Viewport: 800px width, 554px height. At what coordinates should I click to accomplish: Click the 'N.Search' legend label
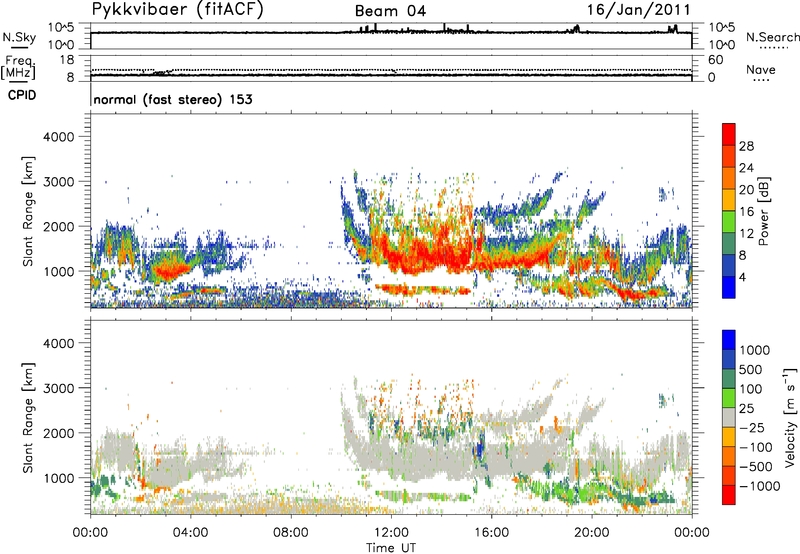772,37
